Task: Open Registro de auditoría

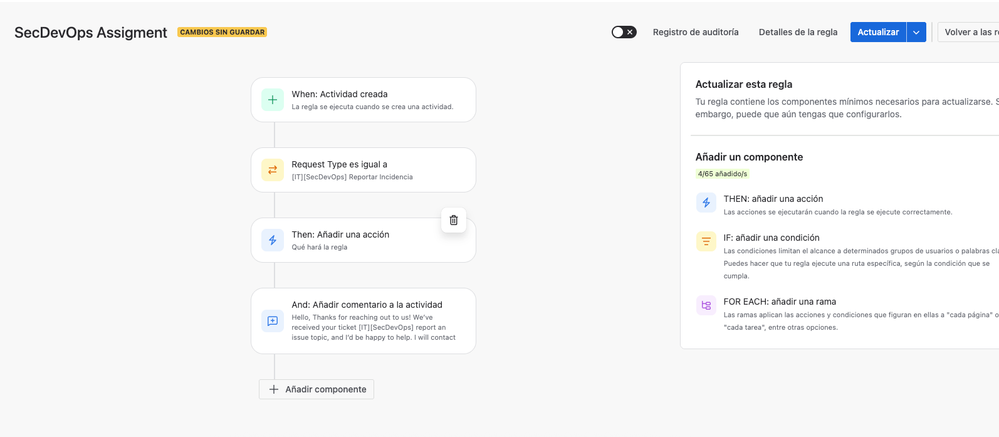Action: pyautogui.click(x=696, y=32)
